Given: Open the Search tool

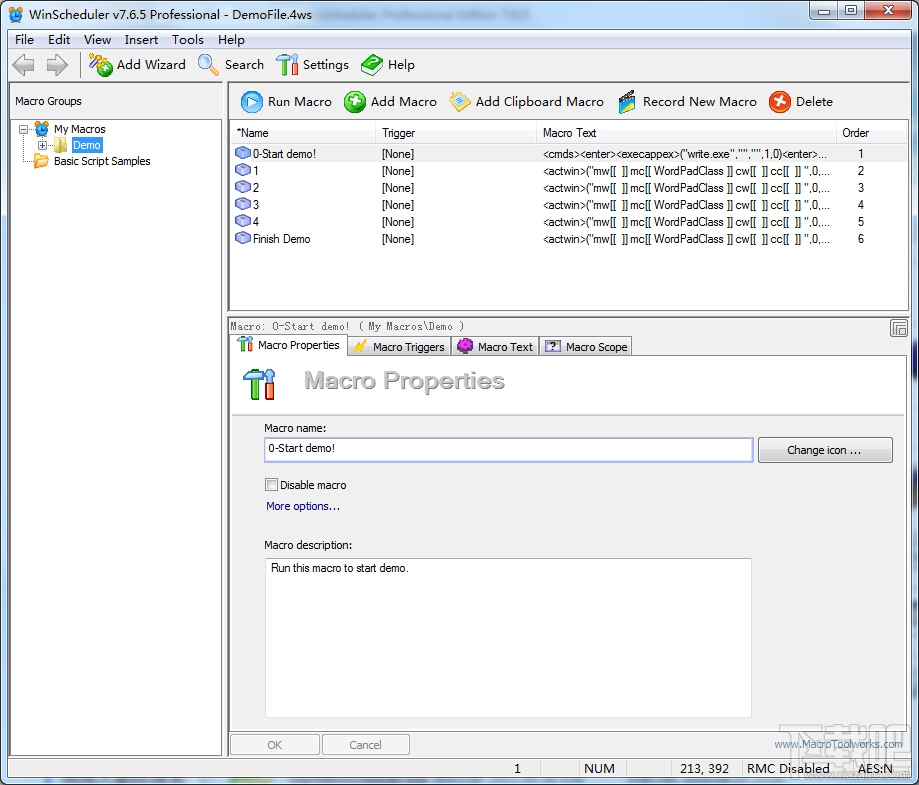Looking at the screenshot, I should [x=231, y=64].
